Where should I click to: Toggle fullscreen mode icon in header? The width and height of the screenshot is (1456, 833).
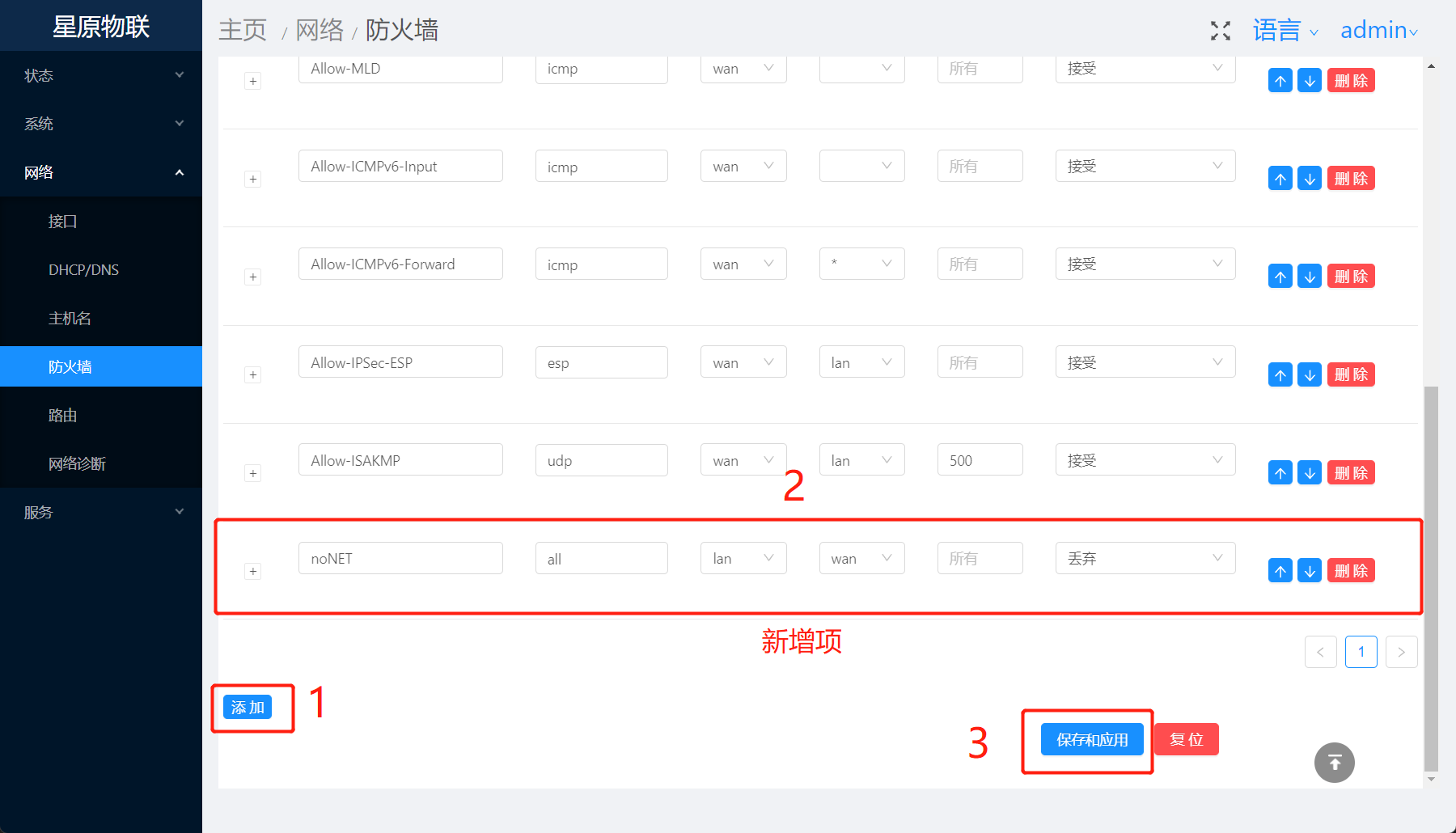click(x=1221, y=31)
